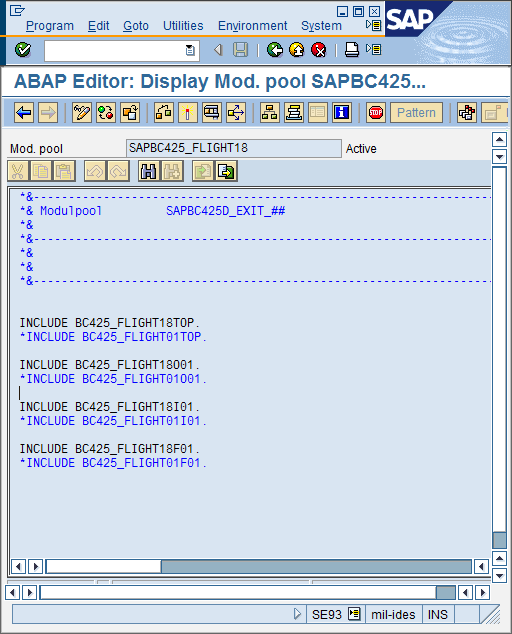Open the command field history dropdown
512x634 pixels.
[x=190, y=51]
